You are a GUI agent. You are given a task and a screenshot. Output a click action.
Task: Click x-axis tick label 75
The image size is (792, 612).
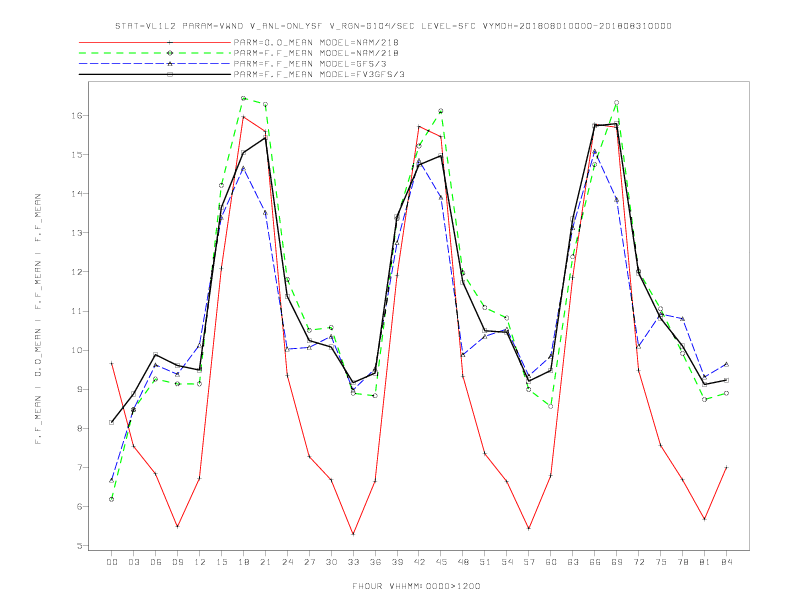(661, 562)
